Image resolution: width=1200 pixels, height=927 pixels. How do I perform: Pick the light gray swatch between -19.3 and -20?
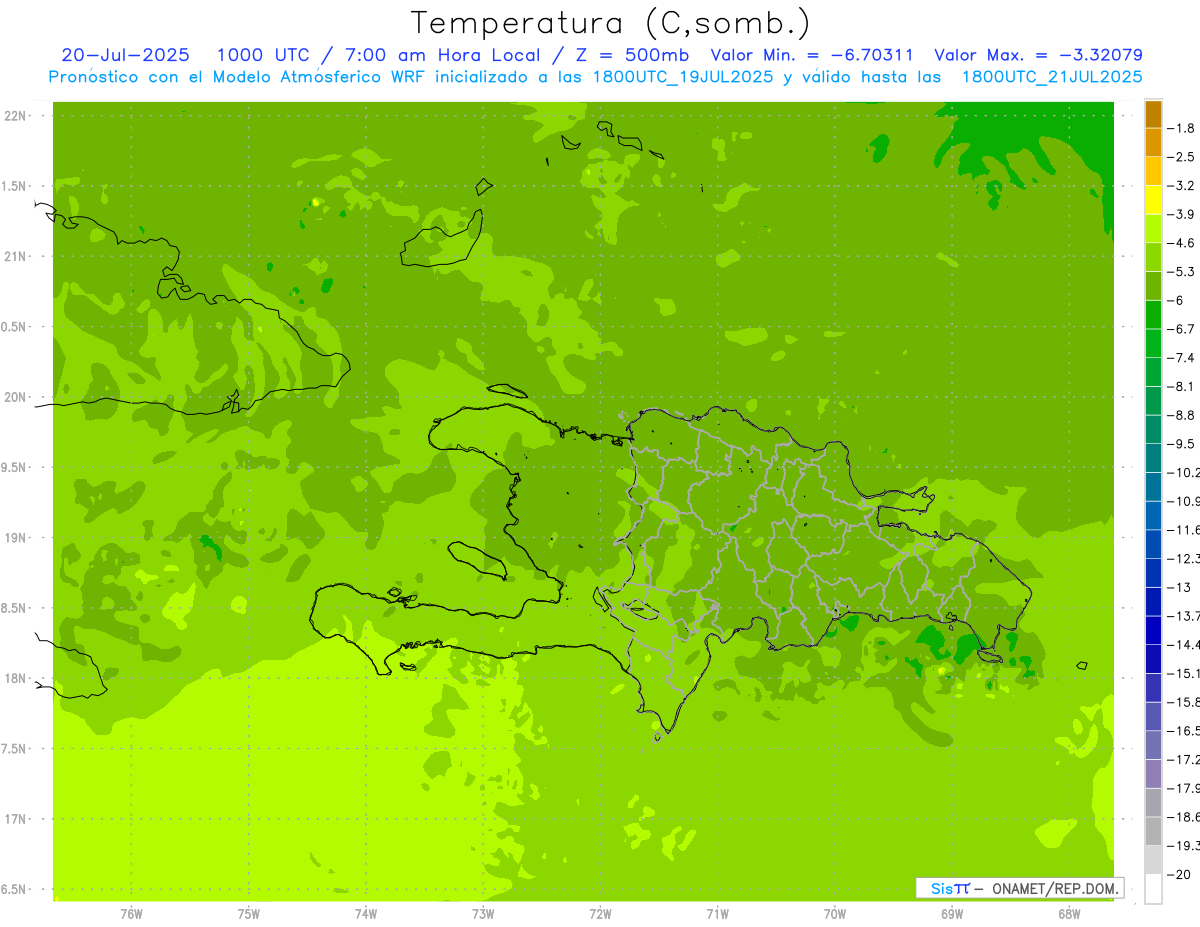(x=1153, y=860)
